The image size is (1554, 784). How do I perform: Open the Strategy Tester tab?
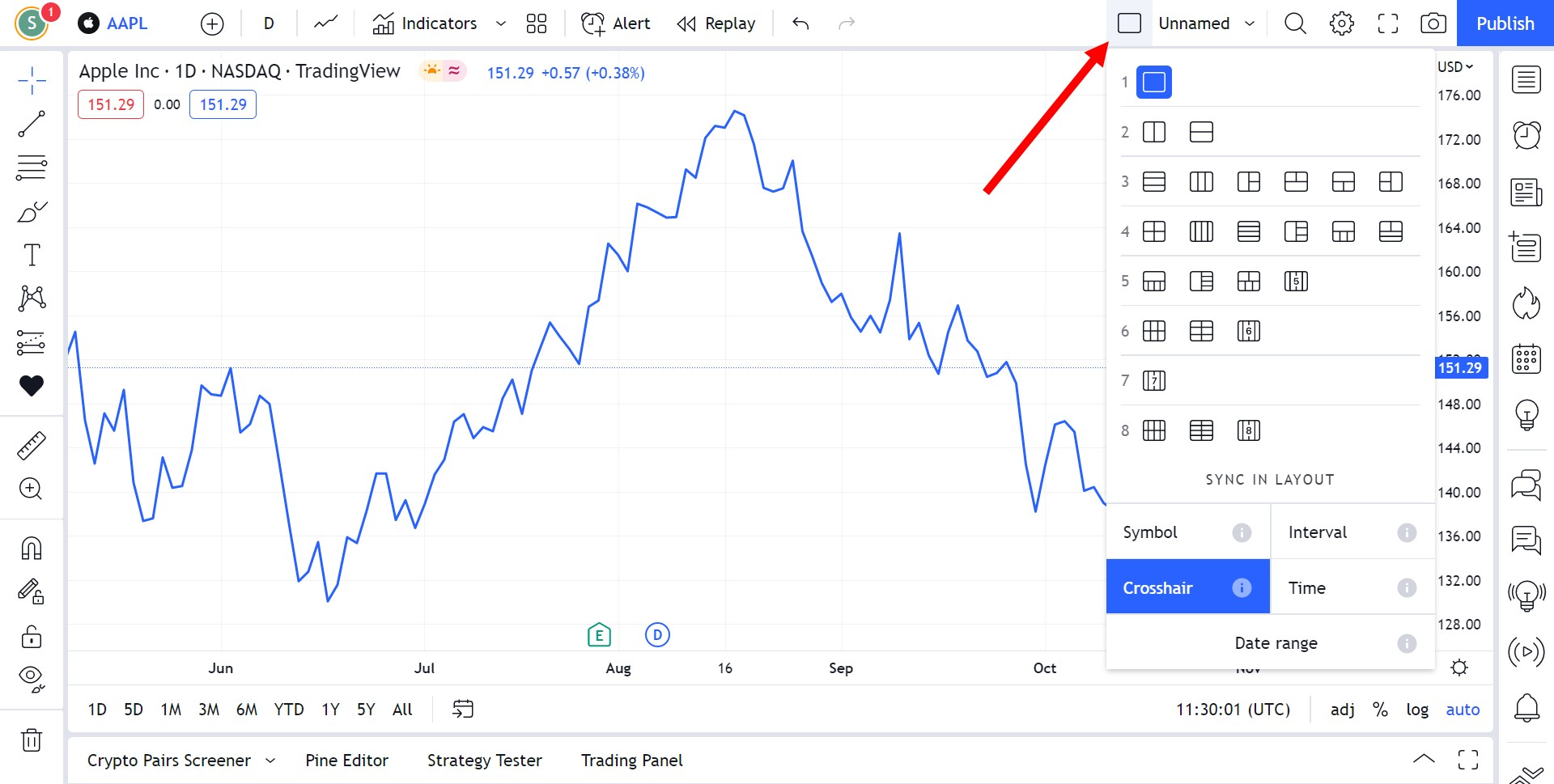(484, 760)
